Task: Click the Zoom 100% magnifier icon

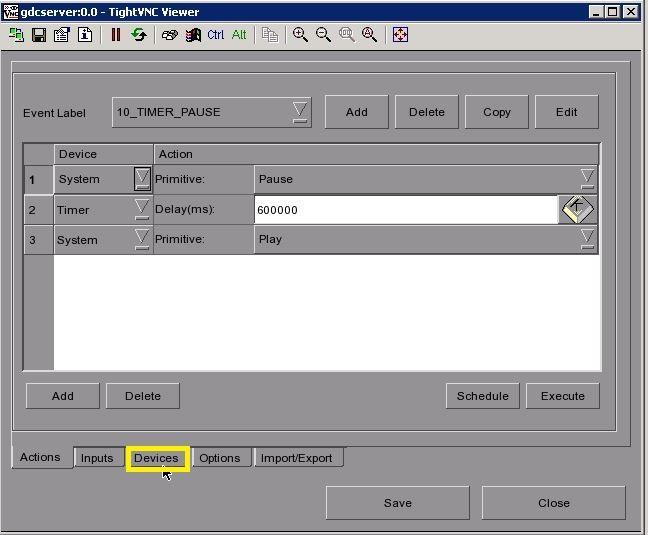Action: click(x=346, y=35)
